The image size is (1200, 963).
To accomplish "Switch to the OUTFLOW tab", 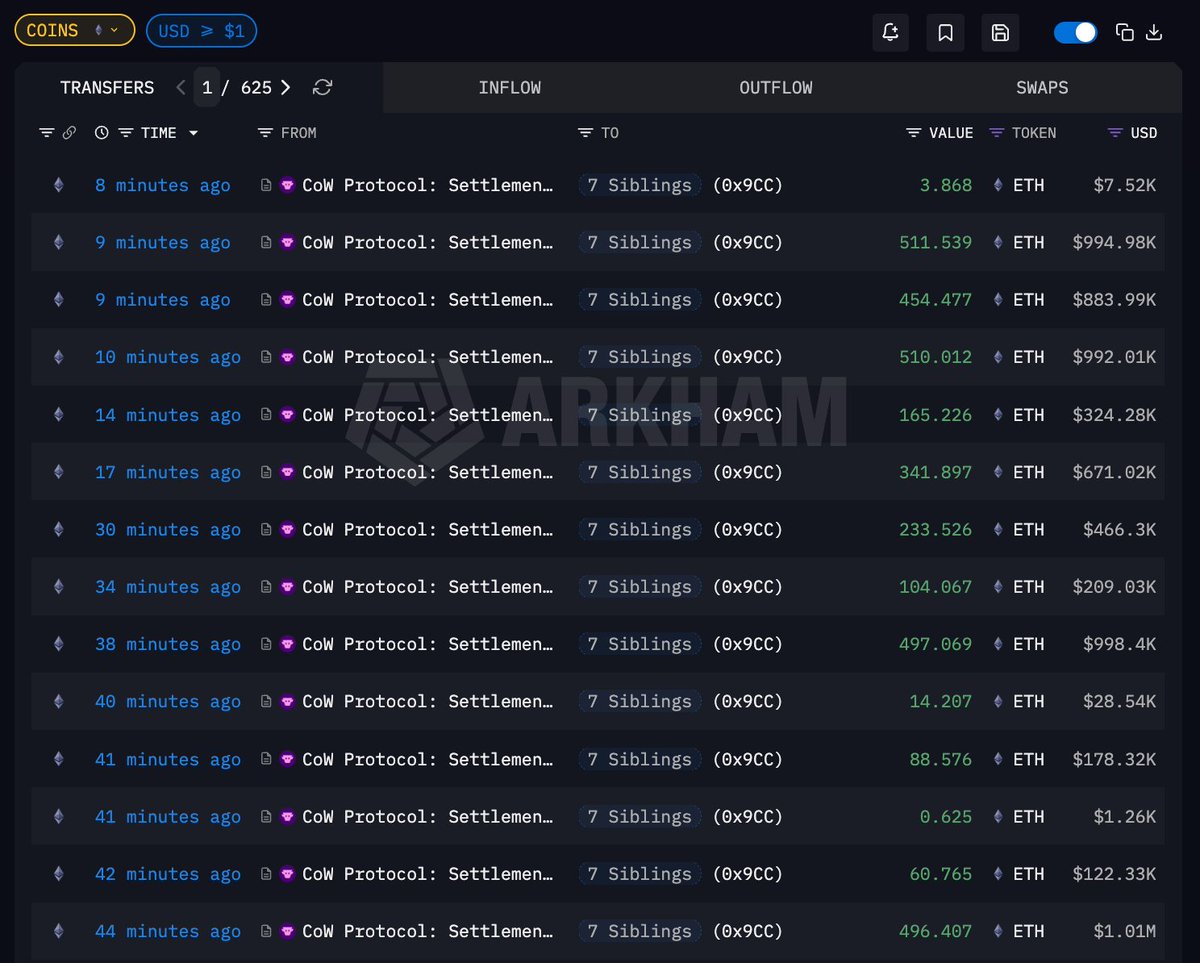I will pyautogui.click(x=776, y=88).
